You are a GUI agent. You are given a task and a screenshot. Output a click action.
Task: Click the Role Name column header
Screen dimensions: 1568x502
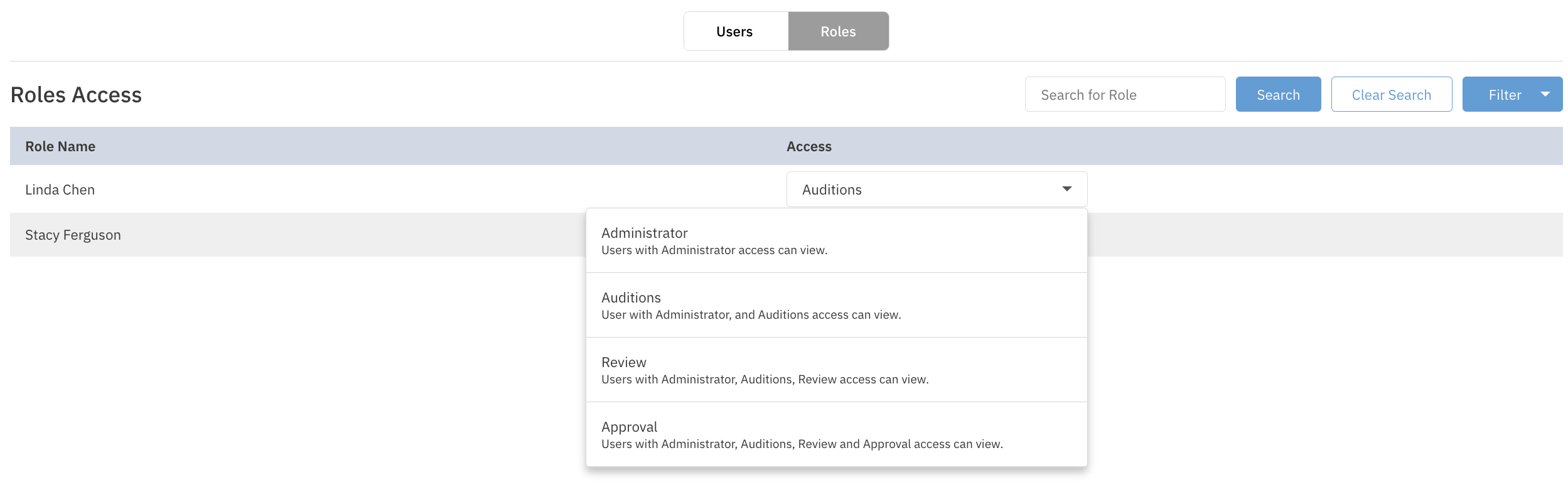click(60, 146)
